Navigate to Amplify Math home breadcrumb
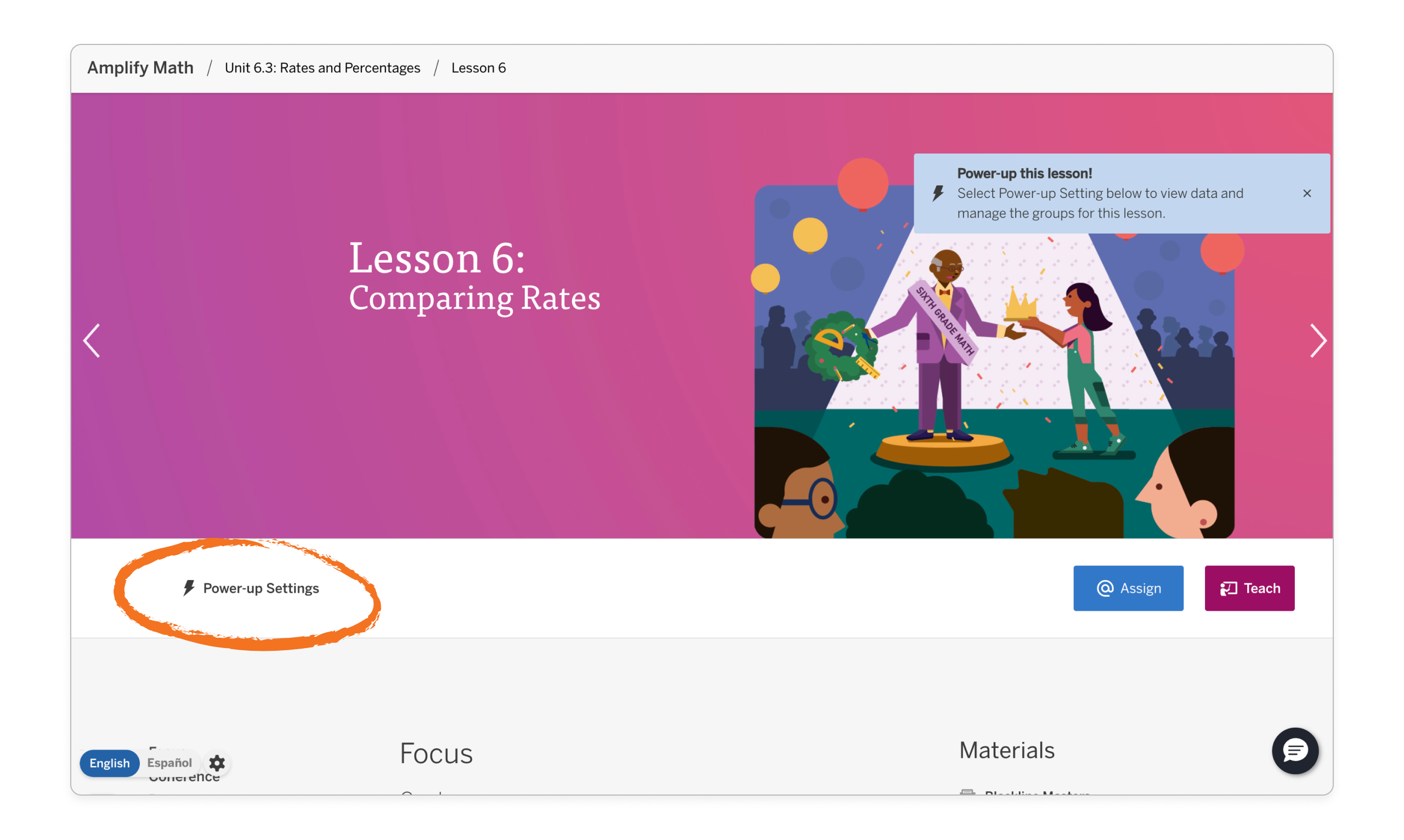1404x840 pixels. pyautogui.click(x=140, y=67)
